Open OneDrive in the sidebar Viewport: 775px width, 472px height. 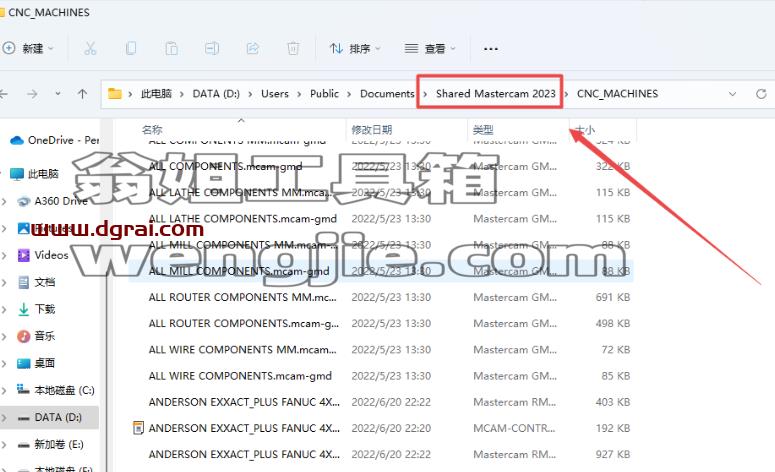[x=54, y=140]
